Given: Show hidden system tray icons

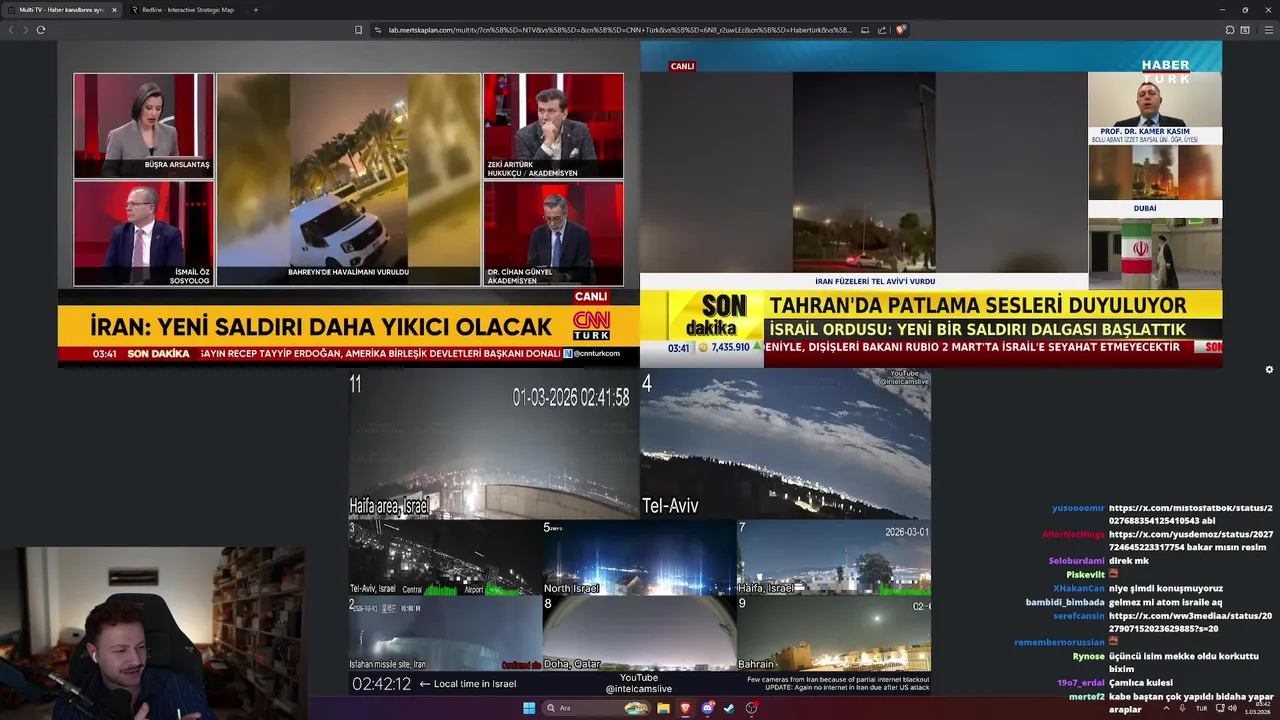Looking at the screenshot, I should 1166,708.
